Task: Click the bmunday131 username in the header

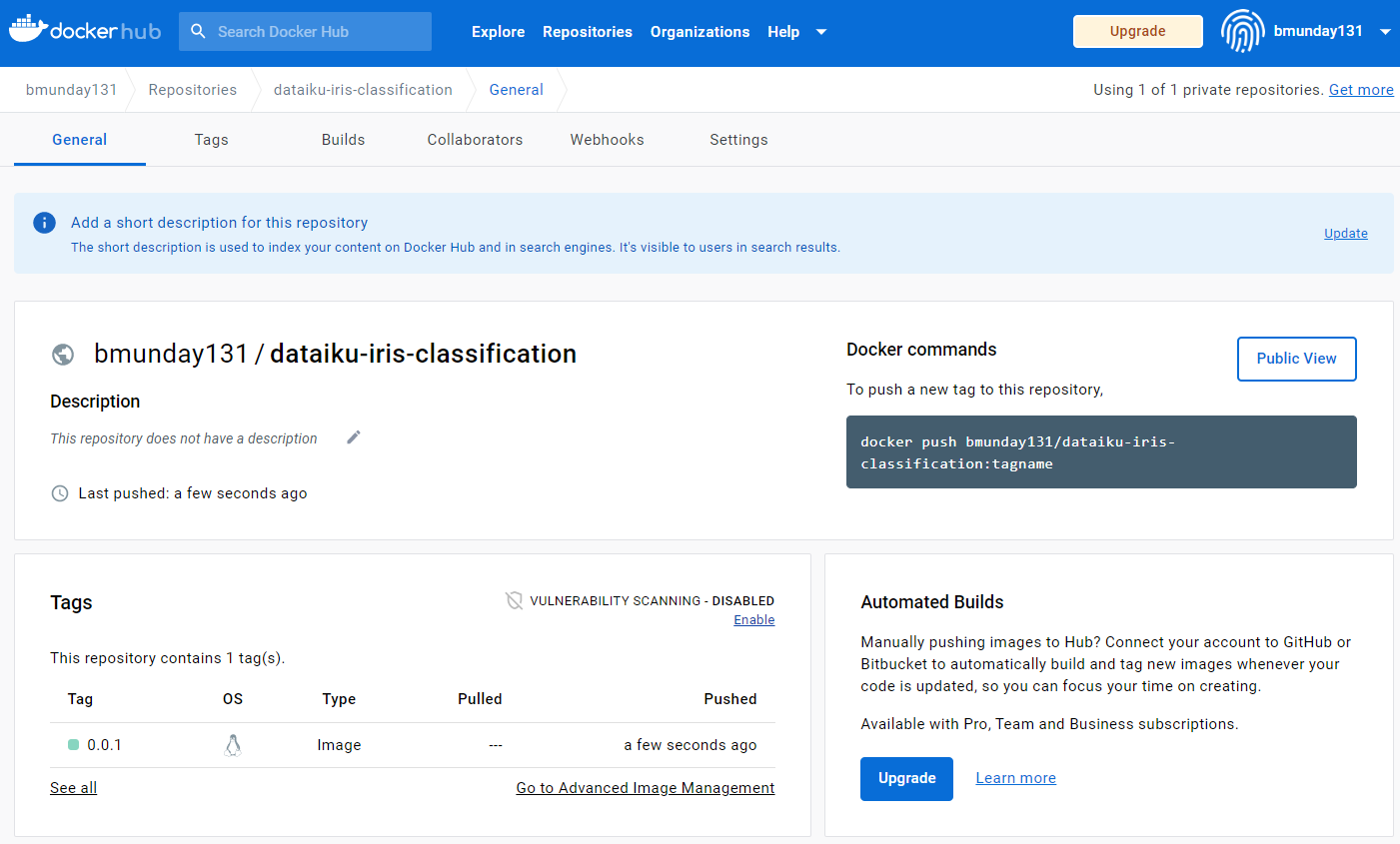Action: (1318, 31)
